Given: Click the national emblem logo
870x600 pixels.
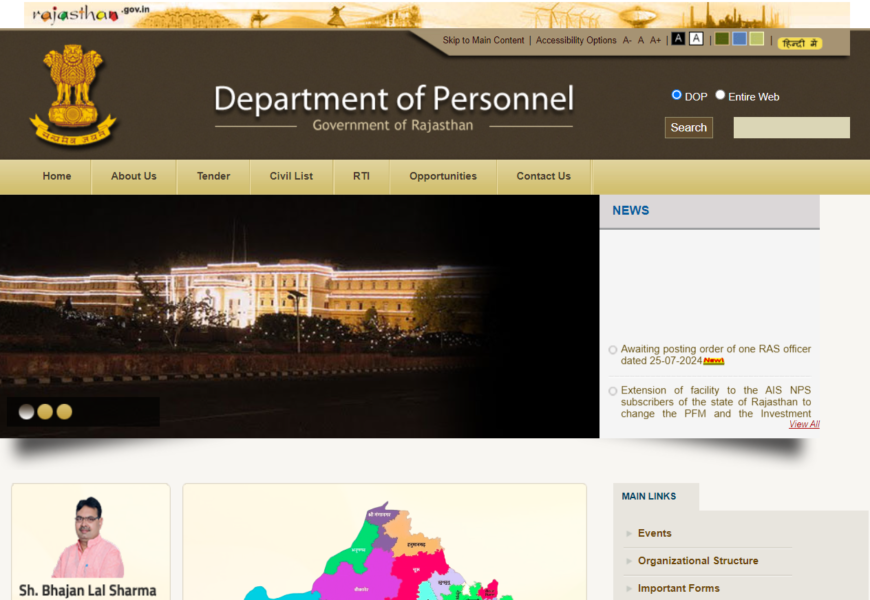Looking at the screenshot, I should [x=73, y=95].
